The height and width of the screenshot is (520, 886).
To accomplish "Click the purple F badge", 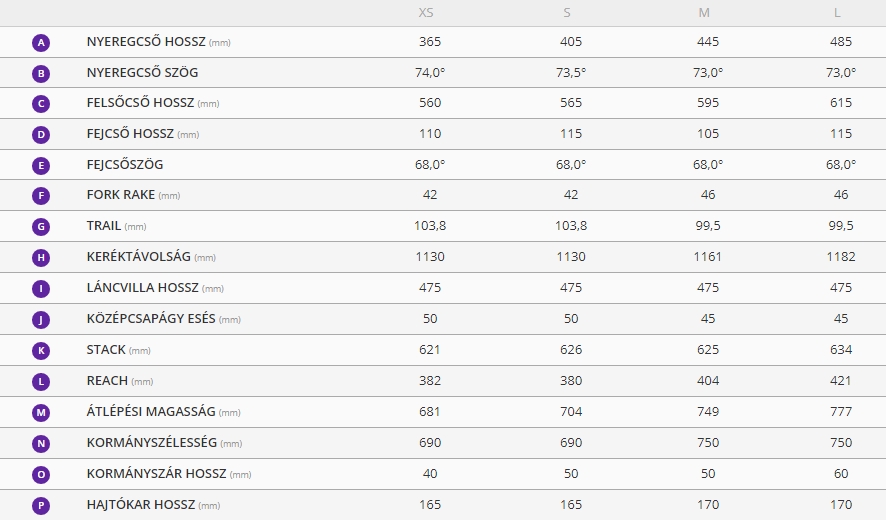I will [41, 196].
